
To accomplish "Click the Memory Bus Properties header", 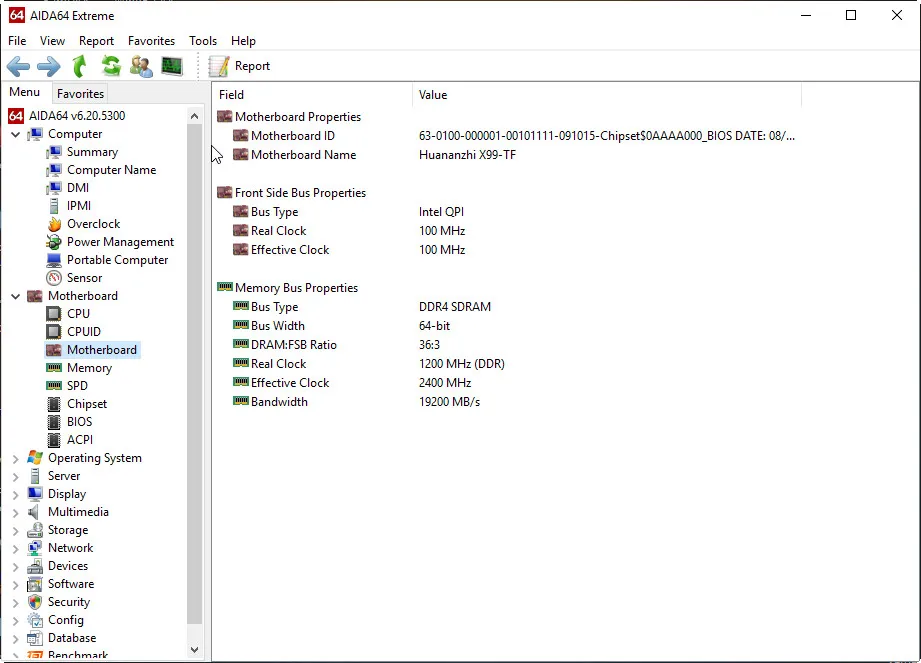I will tap(297, 288).
